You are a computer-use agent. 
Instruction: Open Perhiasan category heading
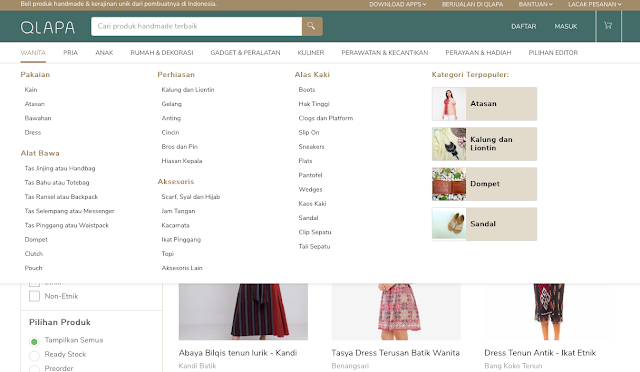[176, 75]
